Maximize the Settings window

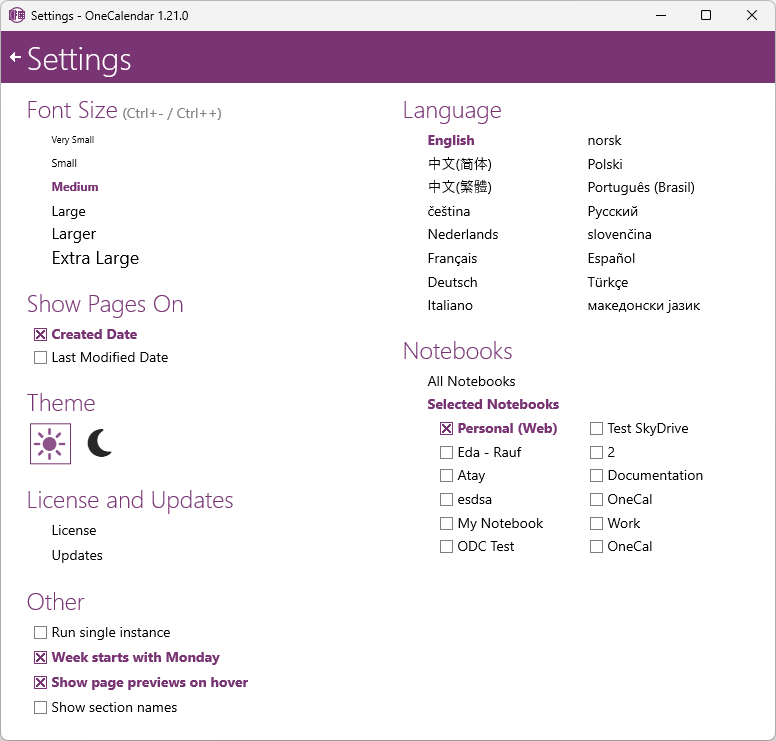pyautogui.click(x=706, y=15)
